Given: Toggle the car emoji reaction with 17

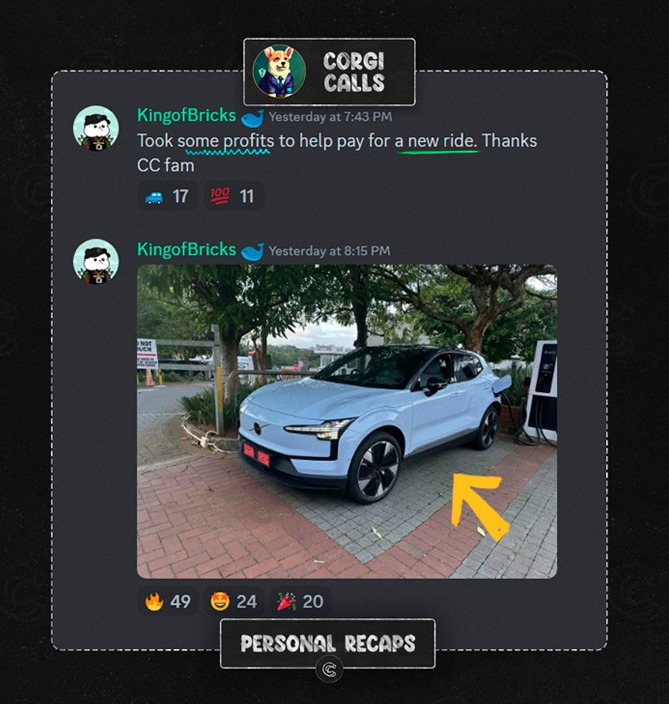Looking at the screenshot, I should tap(167, 196).
